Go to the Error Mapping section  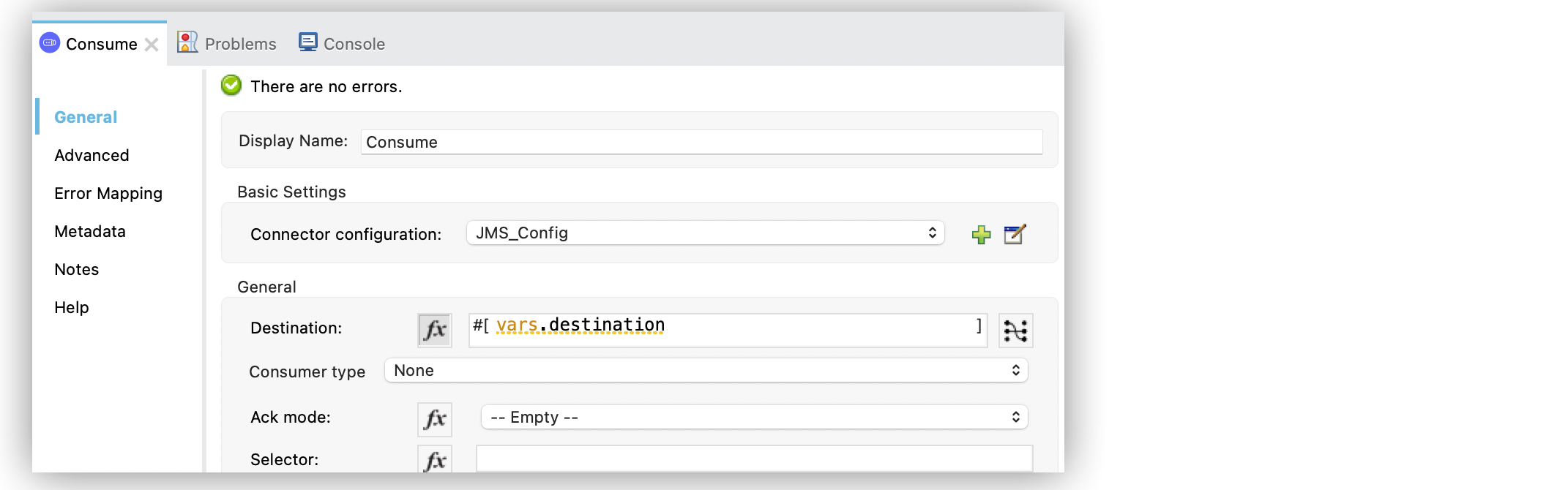108,193
